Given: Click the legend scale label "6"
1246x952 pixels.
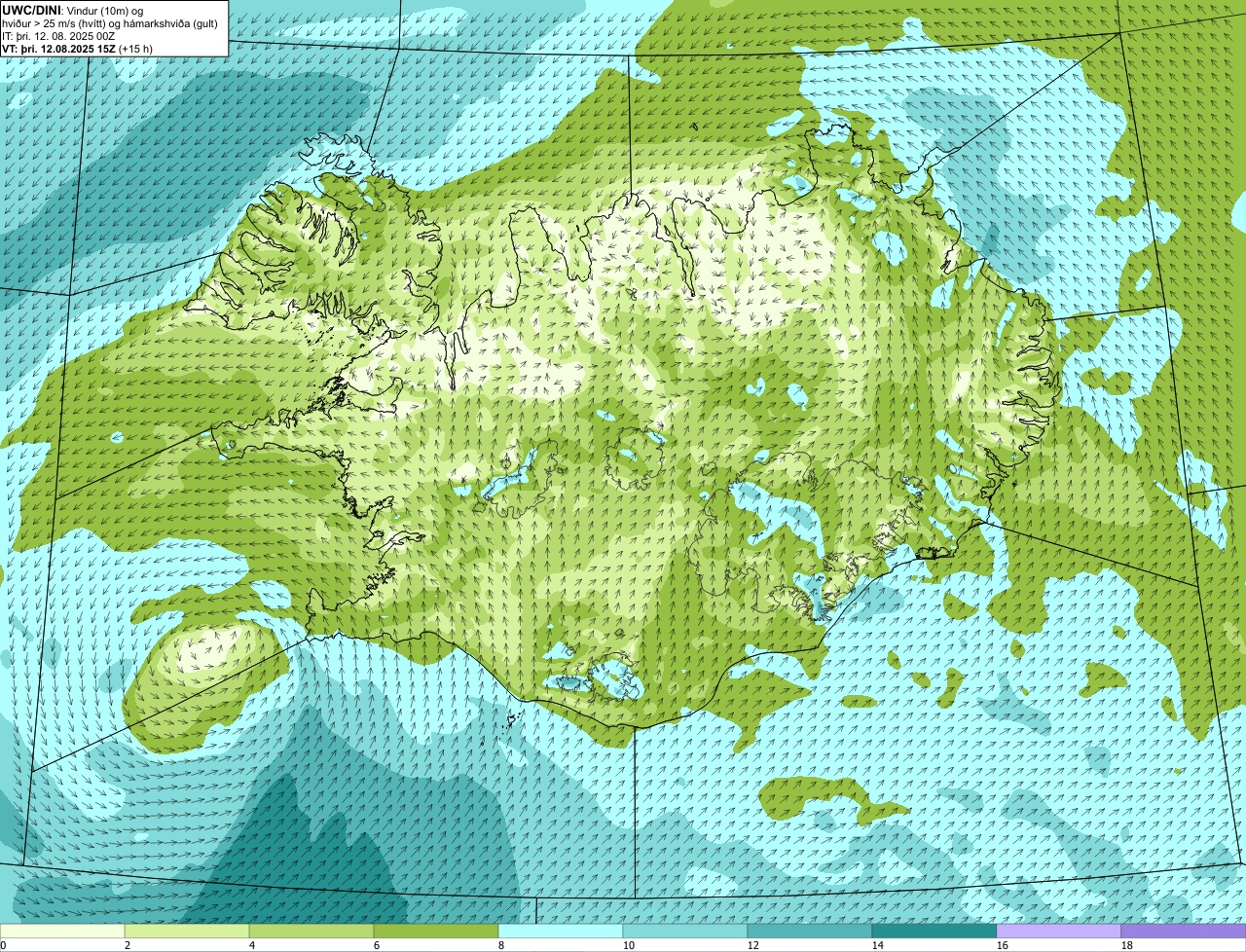Looking at the screenshot, I should 377,945.
